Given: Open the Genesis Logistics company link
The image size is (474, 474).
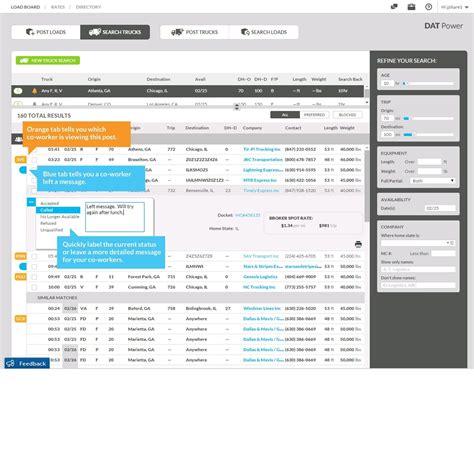Looking at the screenshot, I should (x=260, y=277).
